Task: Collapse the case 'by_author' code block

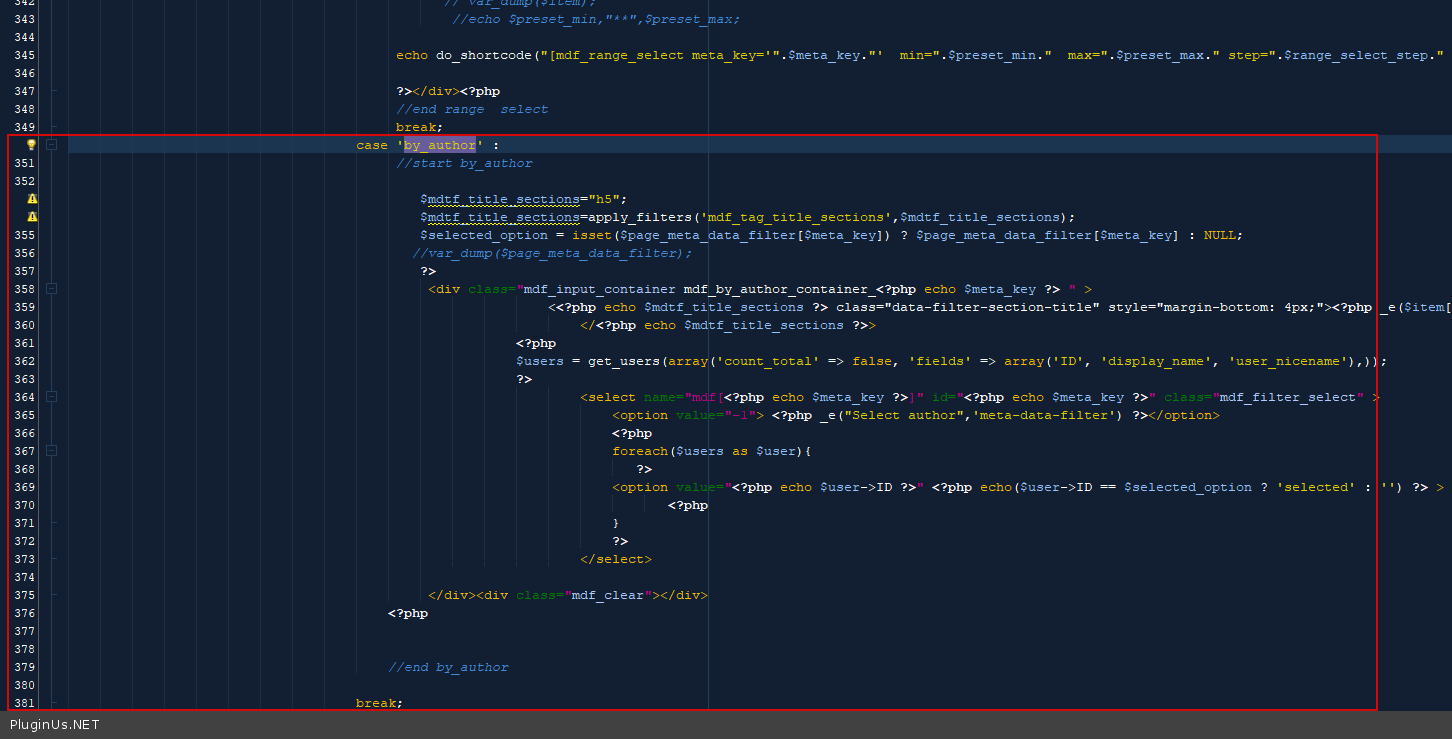Action: coord(52,145)
